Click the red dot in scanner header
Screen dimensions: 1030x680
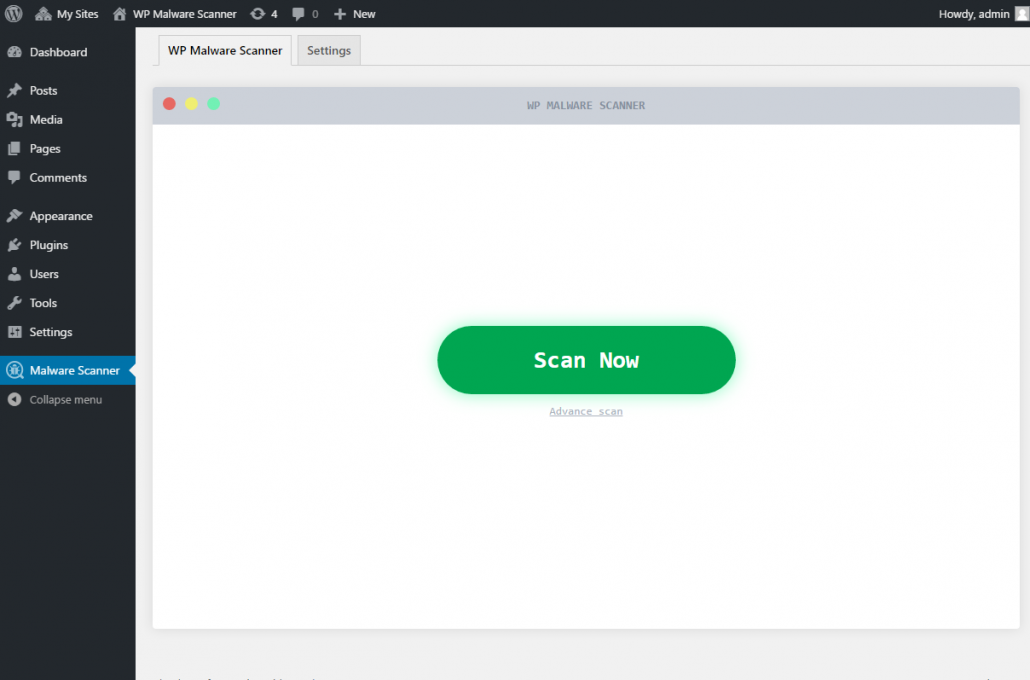pyautogui.click(x=169, y=104)
